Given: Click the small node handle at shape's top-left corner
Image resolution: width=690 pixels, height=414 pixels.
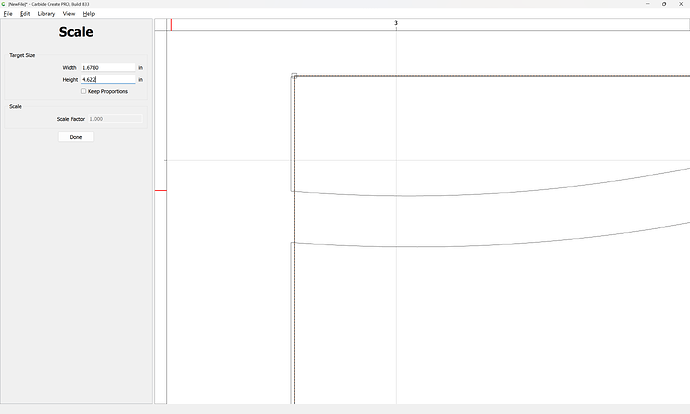Looking at the screenshot, I should click(x=294, y=75).
